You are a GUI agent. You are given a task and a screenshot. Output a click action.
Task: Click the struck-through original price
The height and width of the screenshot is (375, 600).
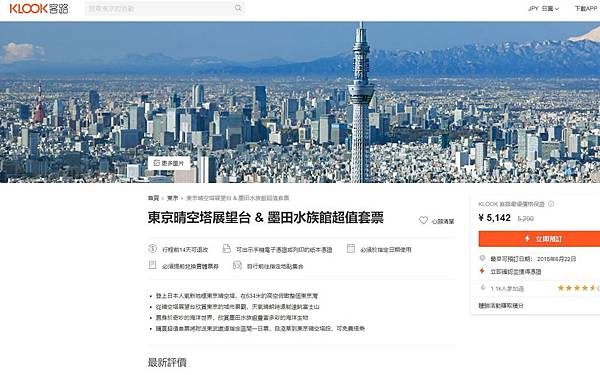click(x=525, y=218)
